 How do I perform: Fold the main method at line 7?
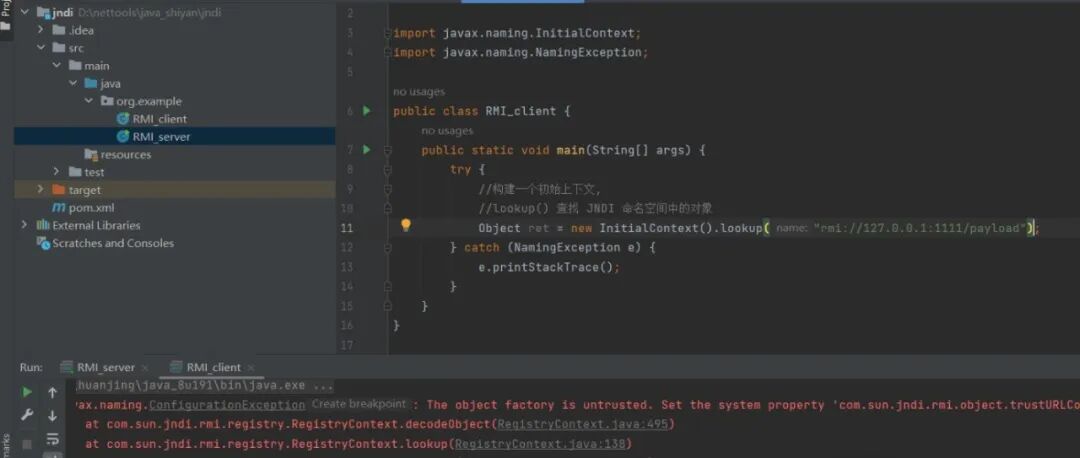coord(388,150)
